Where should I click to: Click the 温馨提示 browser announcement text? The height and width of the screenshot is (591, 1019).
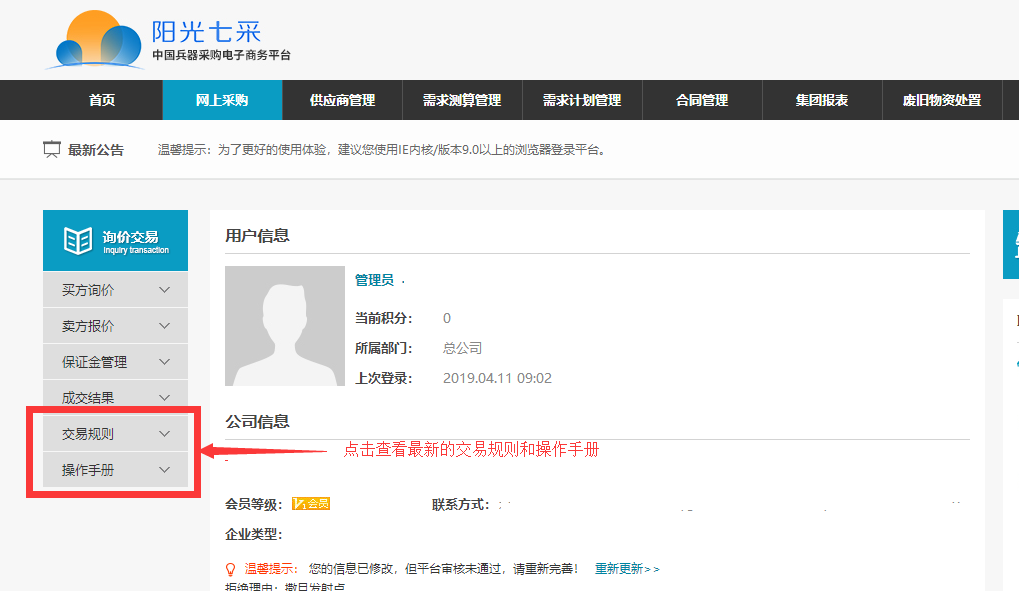382,150
